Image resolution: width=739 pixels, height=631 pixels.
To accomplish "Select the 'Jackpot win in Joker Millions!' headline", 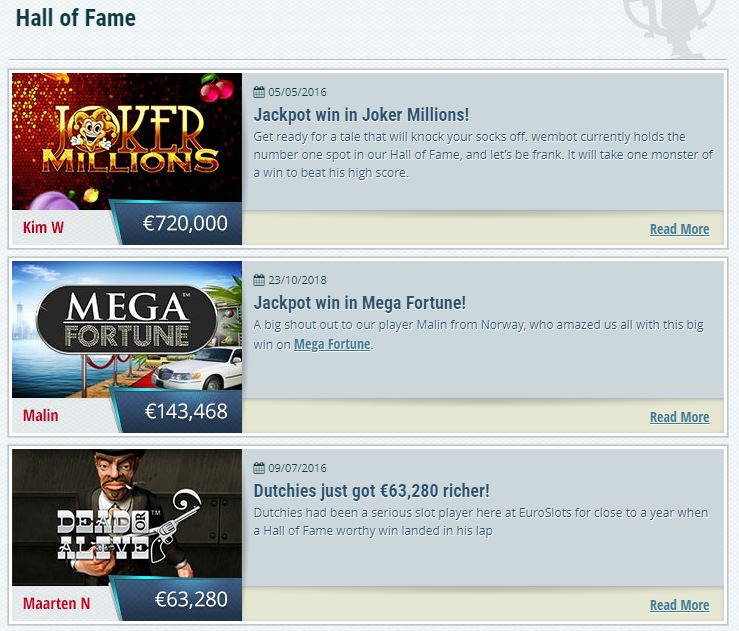I will 361,115.
